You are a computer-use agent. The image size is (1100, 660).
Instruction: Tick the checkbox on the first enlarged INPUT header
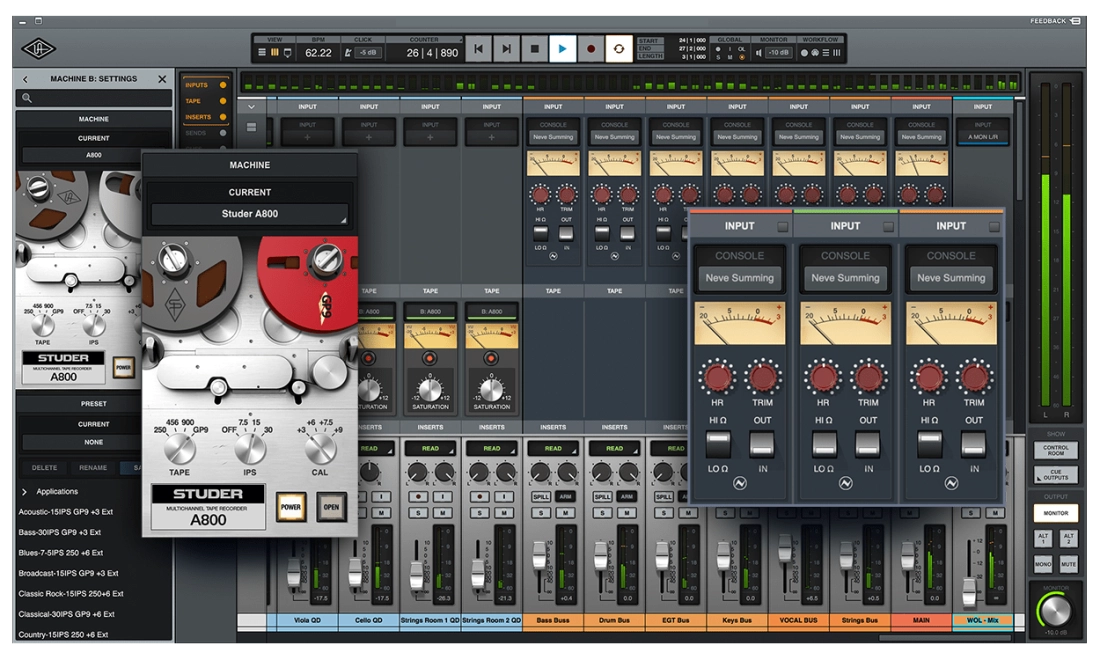(x=783, y=227)
